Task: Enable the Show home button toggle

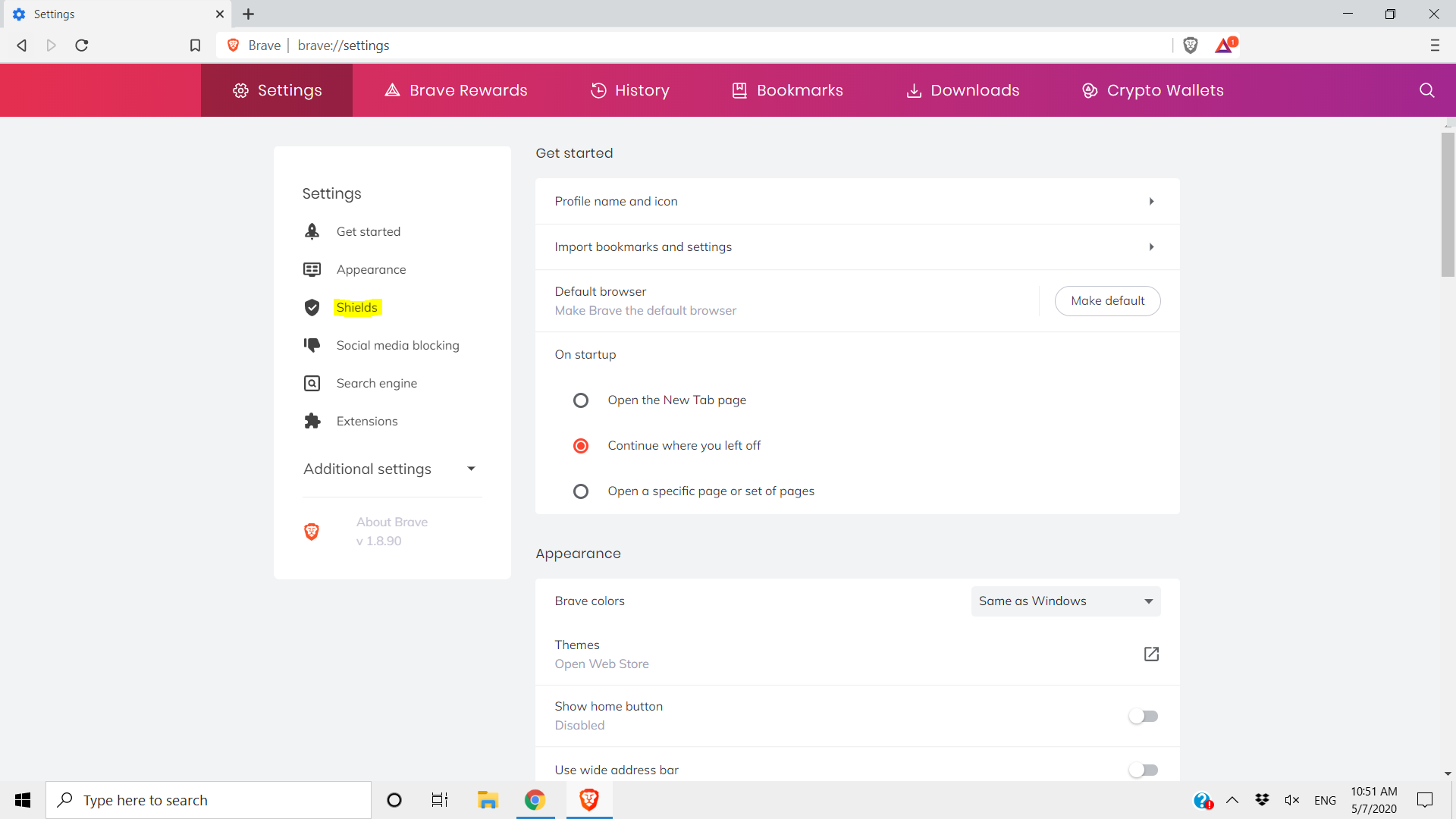Action: [1143, 716]
